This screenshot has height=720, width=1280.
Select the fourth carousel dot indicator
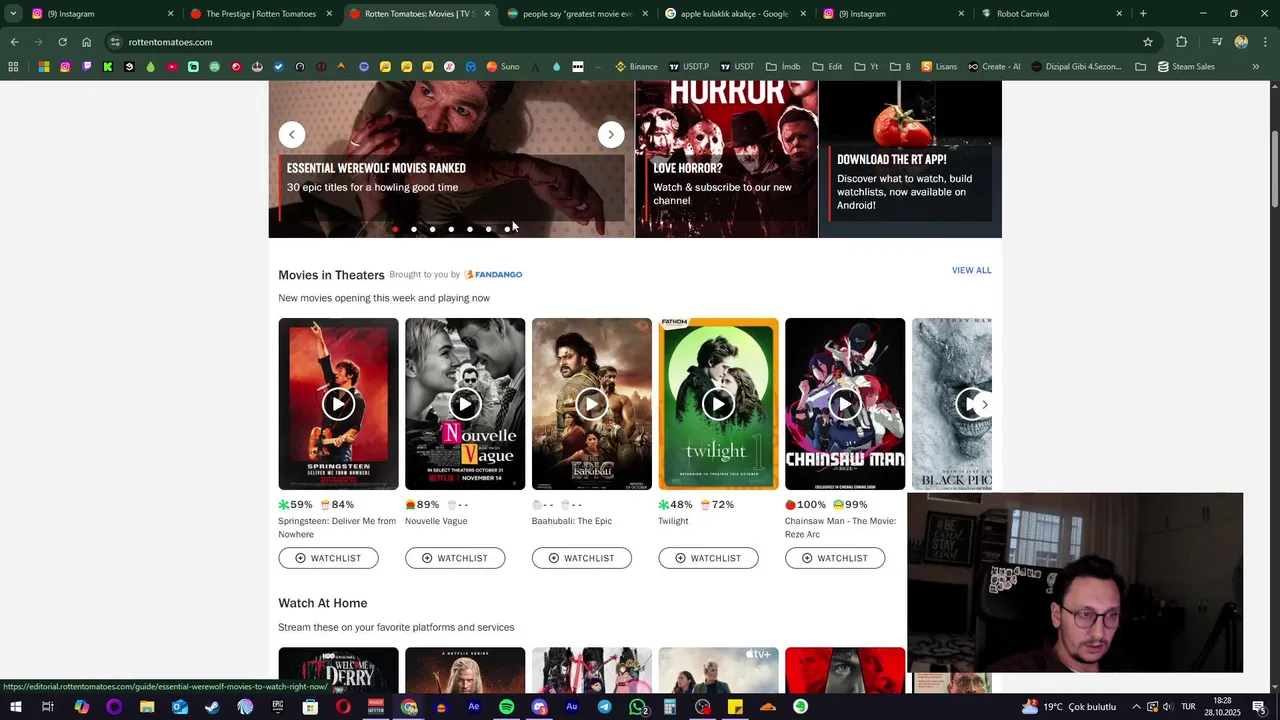451,229
